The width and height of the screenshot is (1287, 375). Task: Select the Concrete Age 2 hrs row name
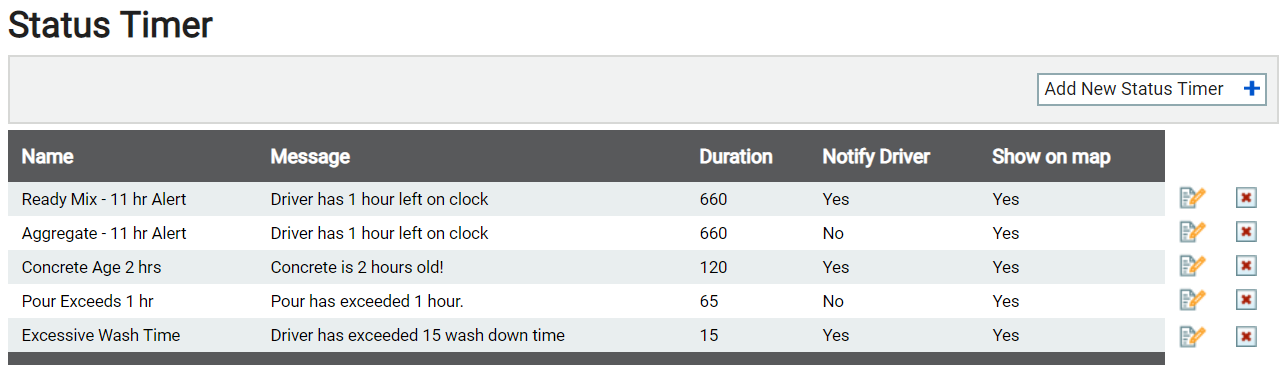click(91, 267)
